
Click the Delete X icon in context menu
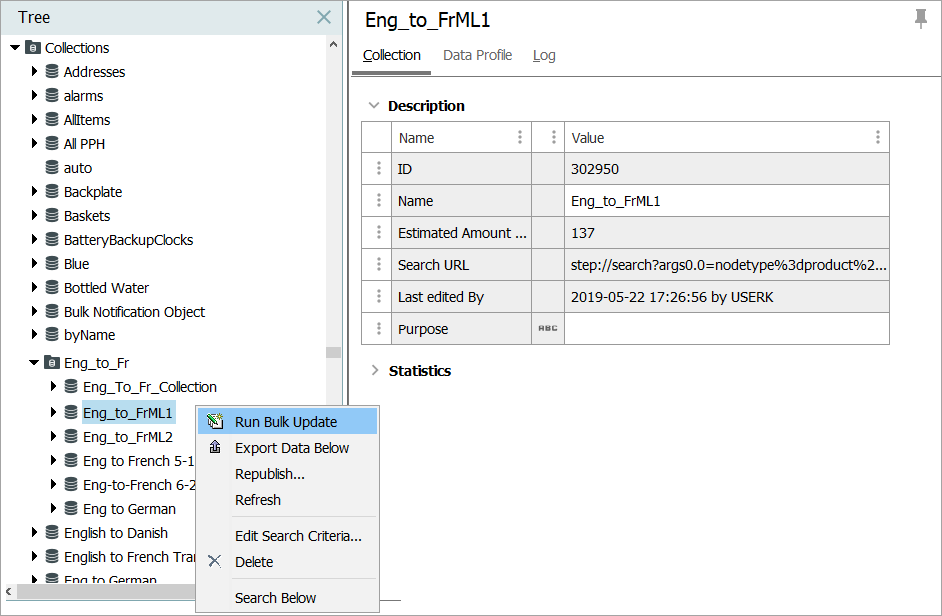click(214, 562)
